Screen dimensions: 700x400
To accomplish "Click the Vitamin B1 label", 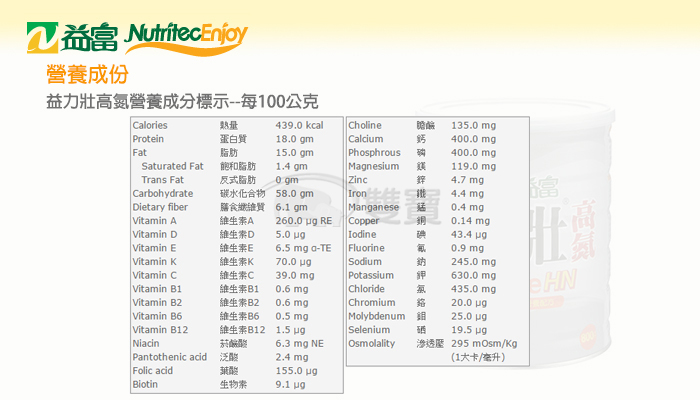I will click(157, 289).
